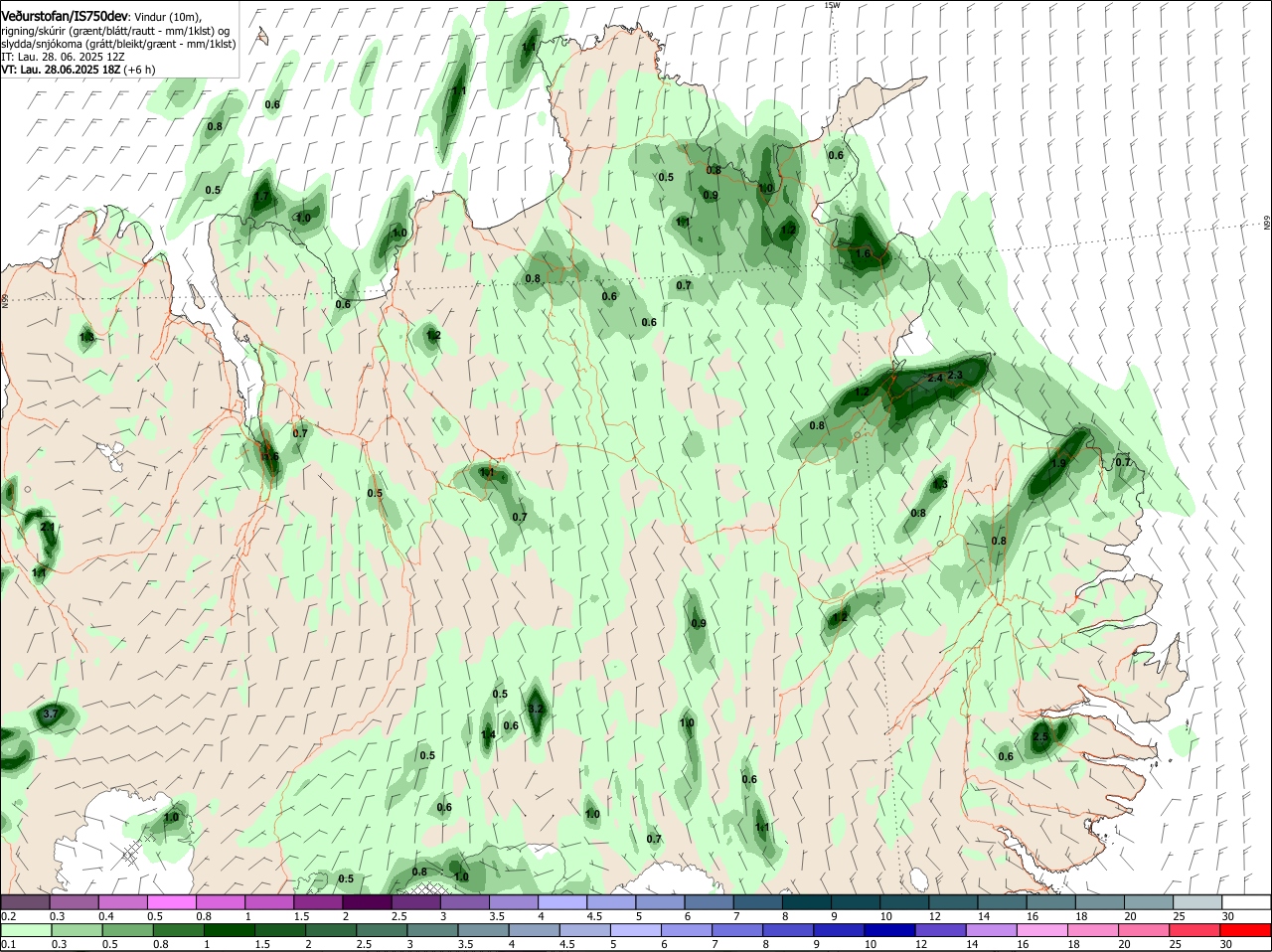Click the 15W longitude label at top
Screen dimensions: 1272x952
(x=832, y=5)
